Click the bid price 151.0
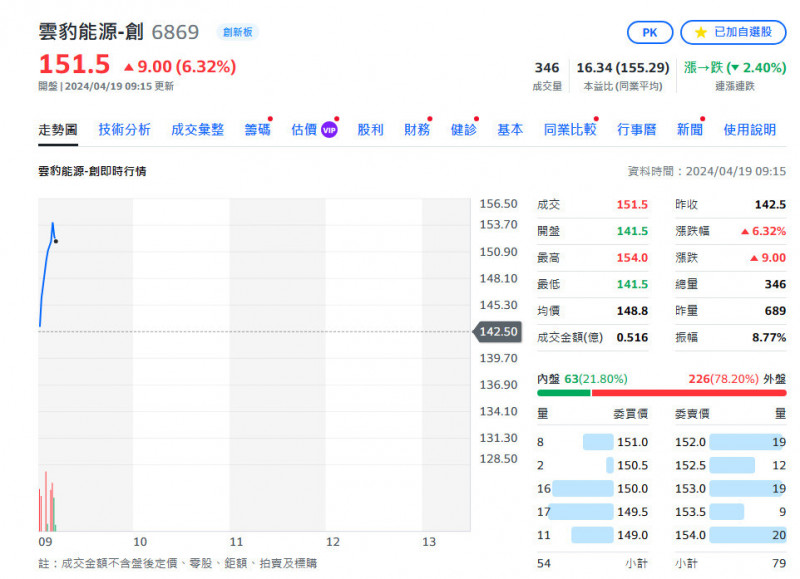 pos(633,442)
